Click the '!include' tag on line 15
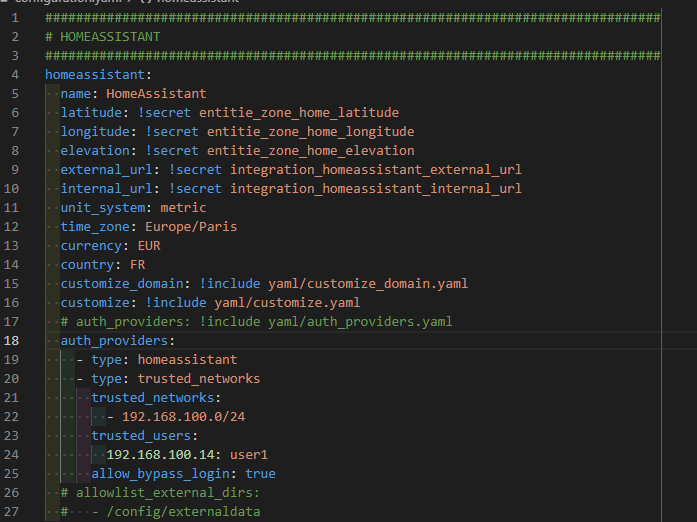This screenshot has height=522, width=697. [x=229, y=284]
